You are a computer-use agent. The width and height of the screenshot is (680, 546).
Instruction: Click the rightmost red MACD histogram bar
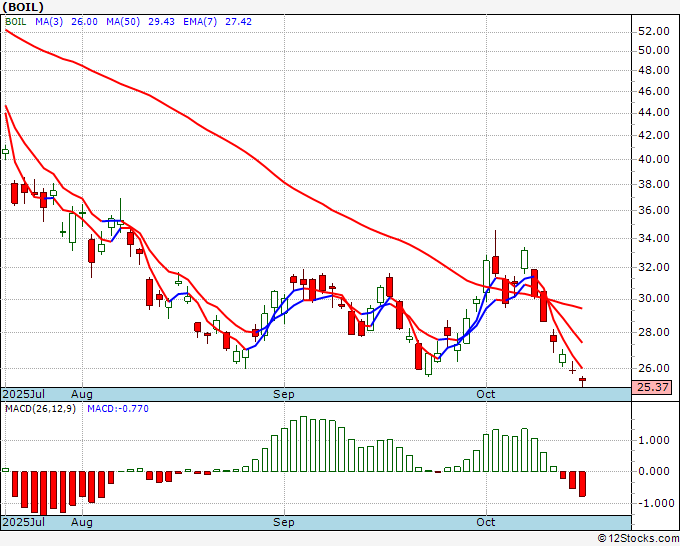[582, 484]
